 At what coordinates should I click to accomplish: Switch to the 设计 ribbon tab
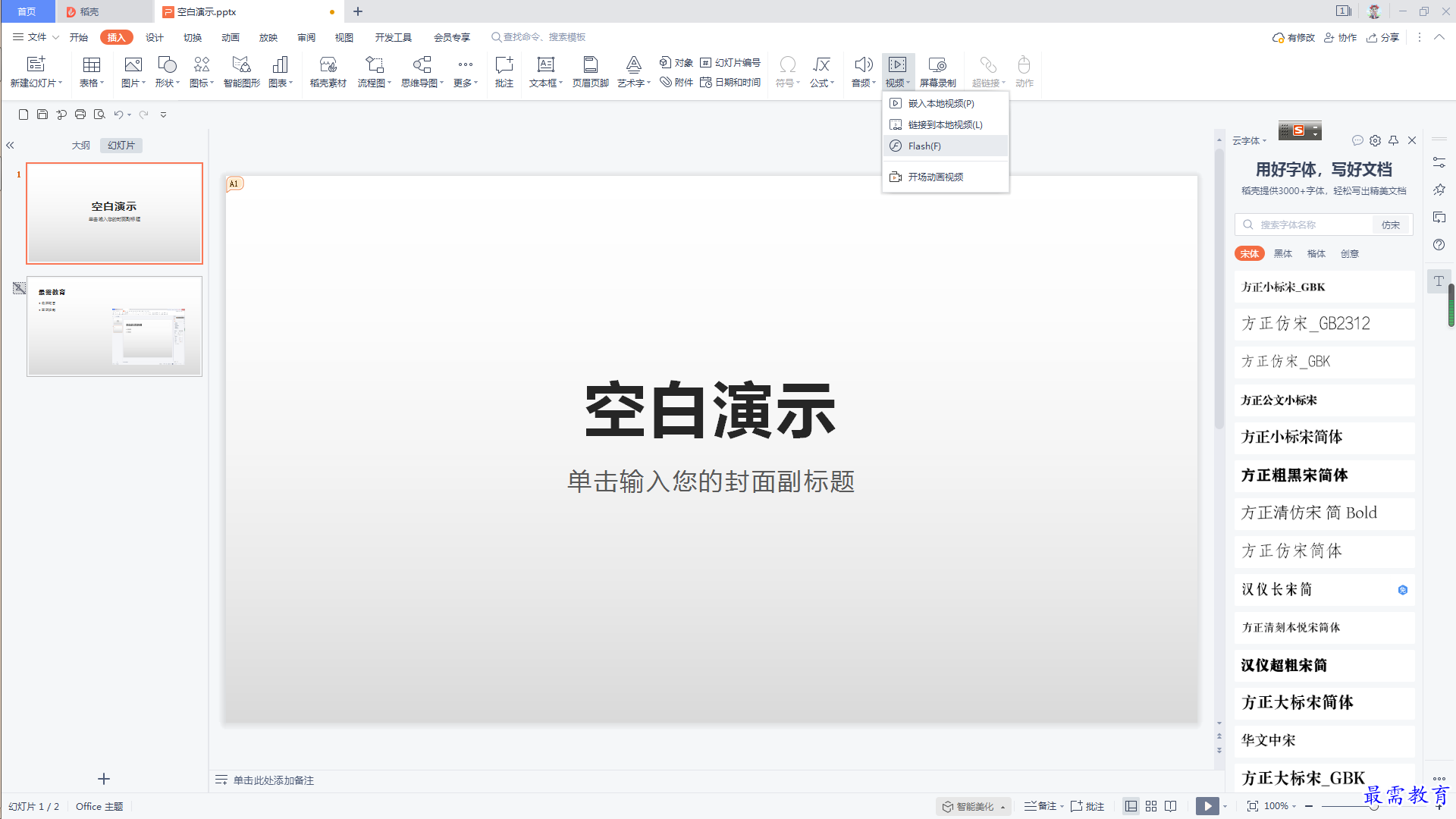[155, 37]
